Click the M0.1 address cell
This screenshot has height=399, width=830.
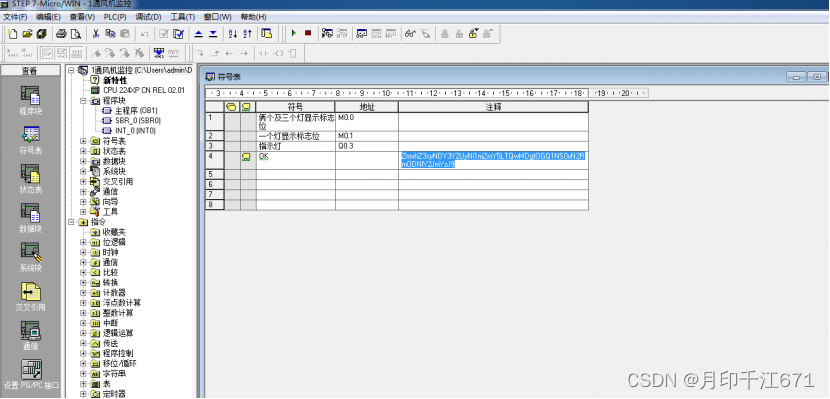point(366,137)
